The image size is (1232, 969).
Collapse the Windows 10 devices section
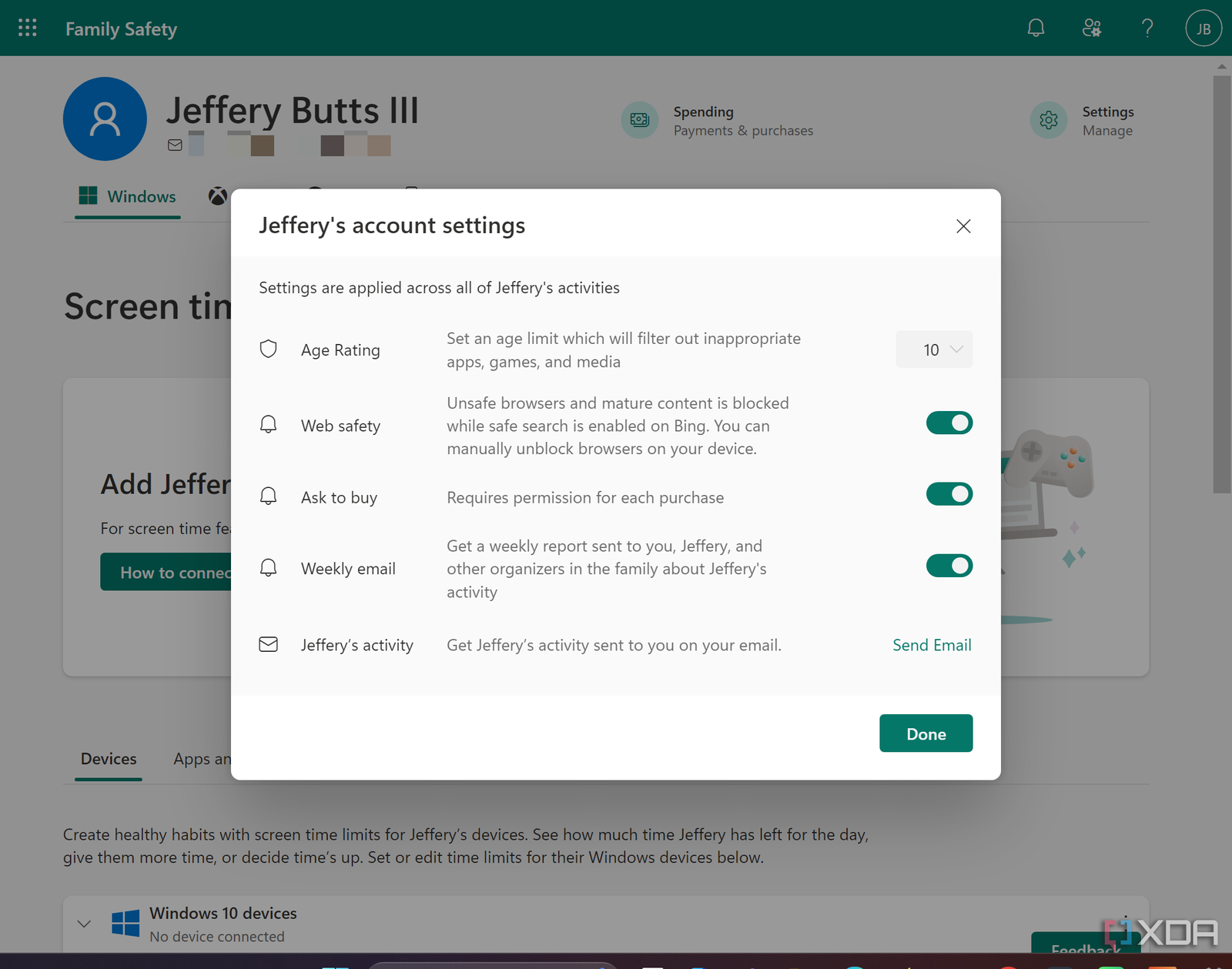click(x=84, y=924)
